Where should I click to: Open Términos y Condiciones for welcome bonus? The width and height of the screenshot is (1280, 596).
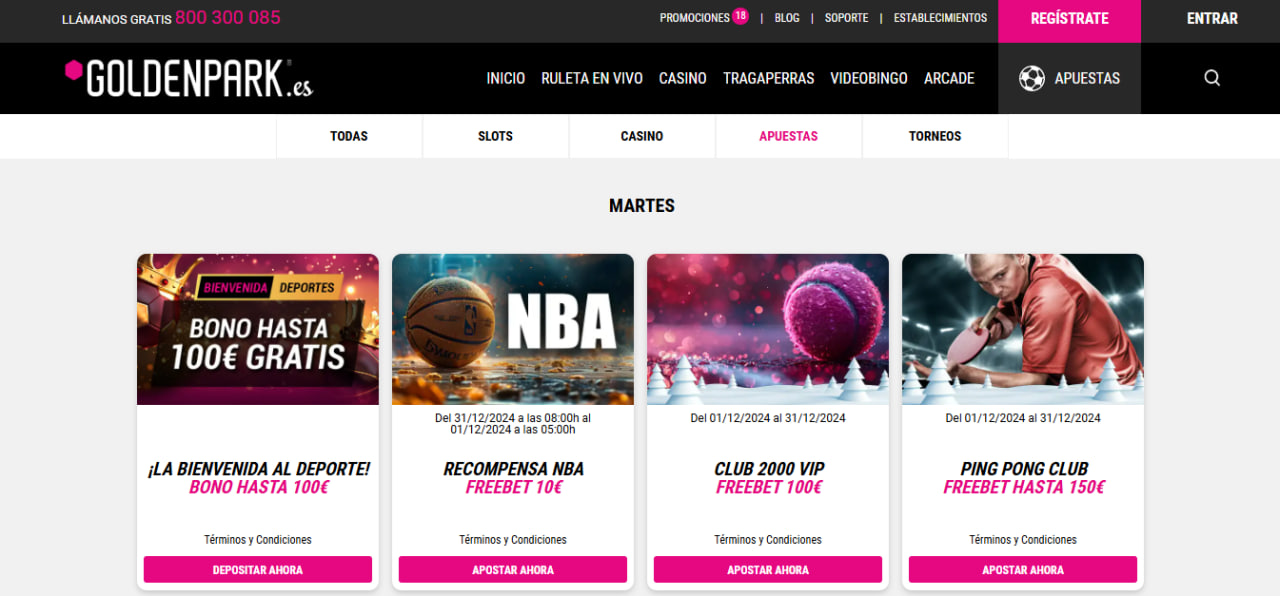tap(258, 539)
